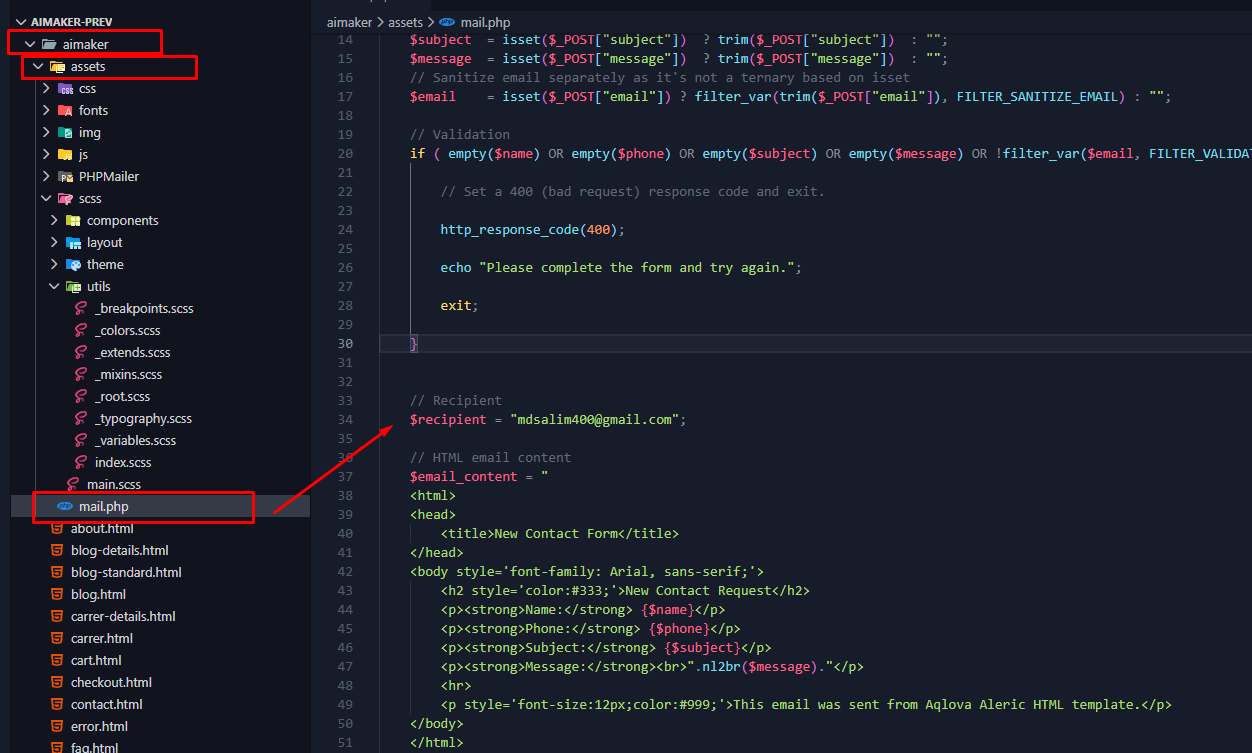This screenshot has width=1252, height=753.
Task: Click the js folder icon
Action: tap(65, 155)
